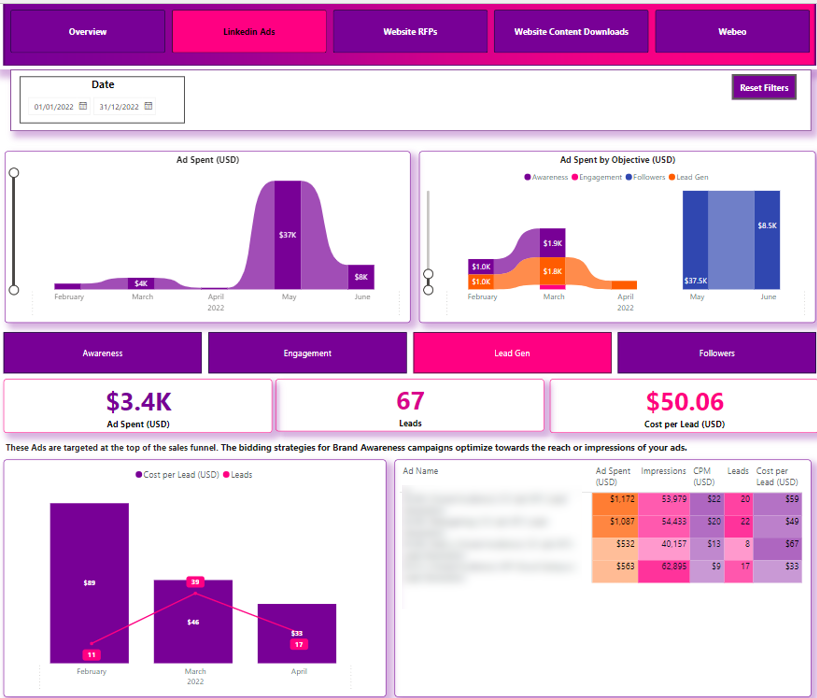The width and height of the screenshot is (817, 698).
Task: Click the Followers legend item in Objective chart
Action: pos(647,177)
